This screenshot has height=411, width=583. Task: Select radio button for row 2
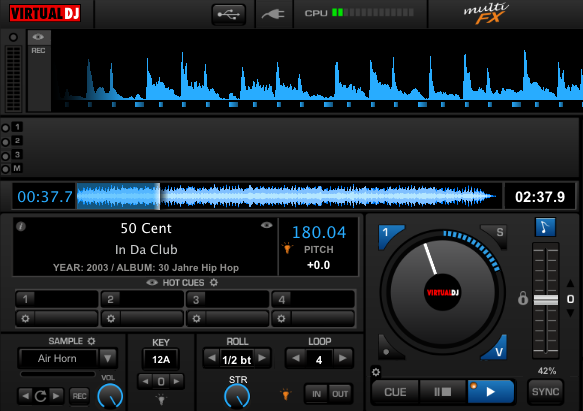click(6, 142)
